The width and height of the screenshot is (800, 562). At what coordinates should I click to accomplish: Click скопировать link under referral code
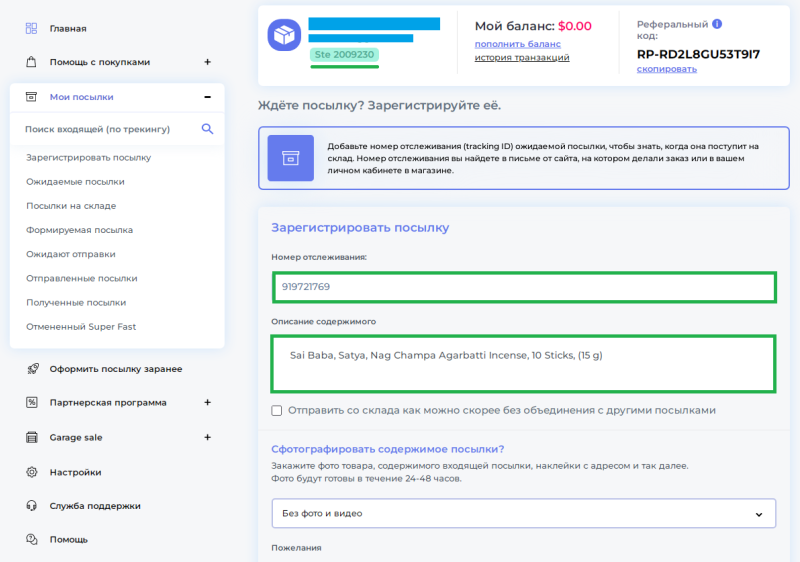(666, 69)
